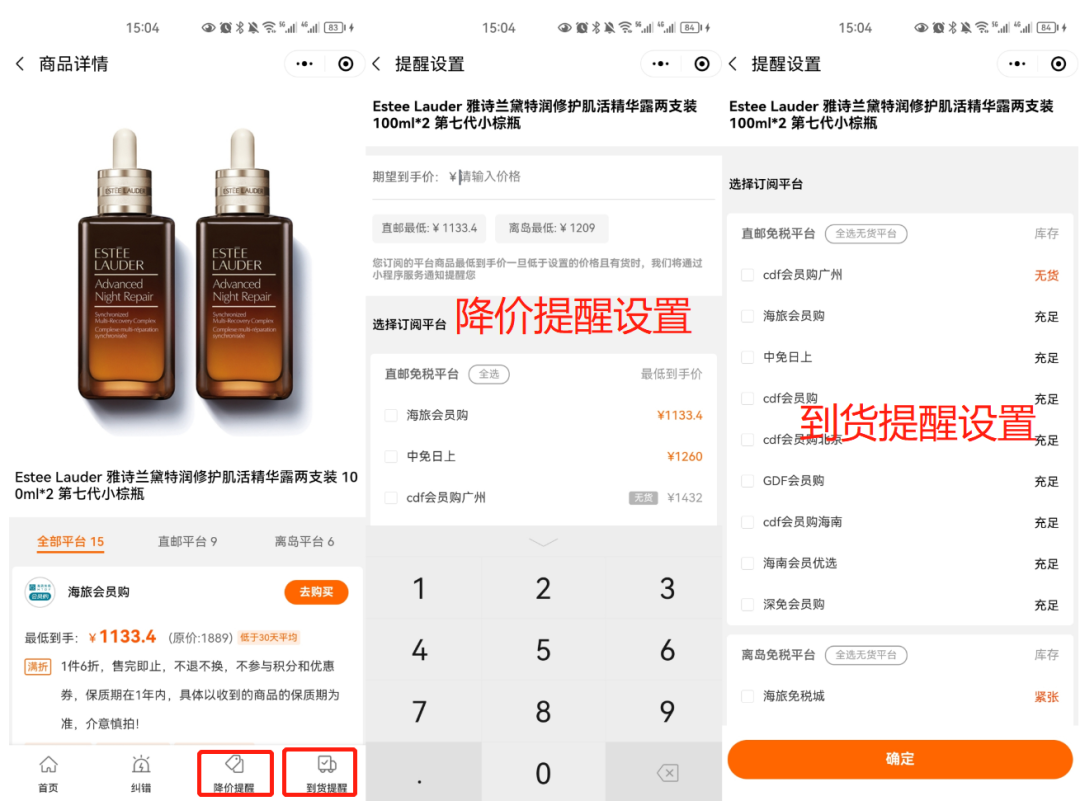Tap circle target icon on middle 提醒设置 screen
Image resolution: width=1080 pixels, height=801 pixels.
click(702, 64)
